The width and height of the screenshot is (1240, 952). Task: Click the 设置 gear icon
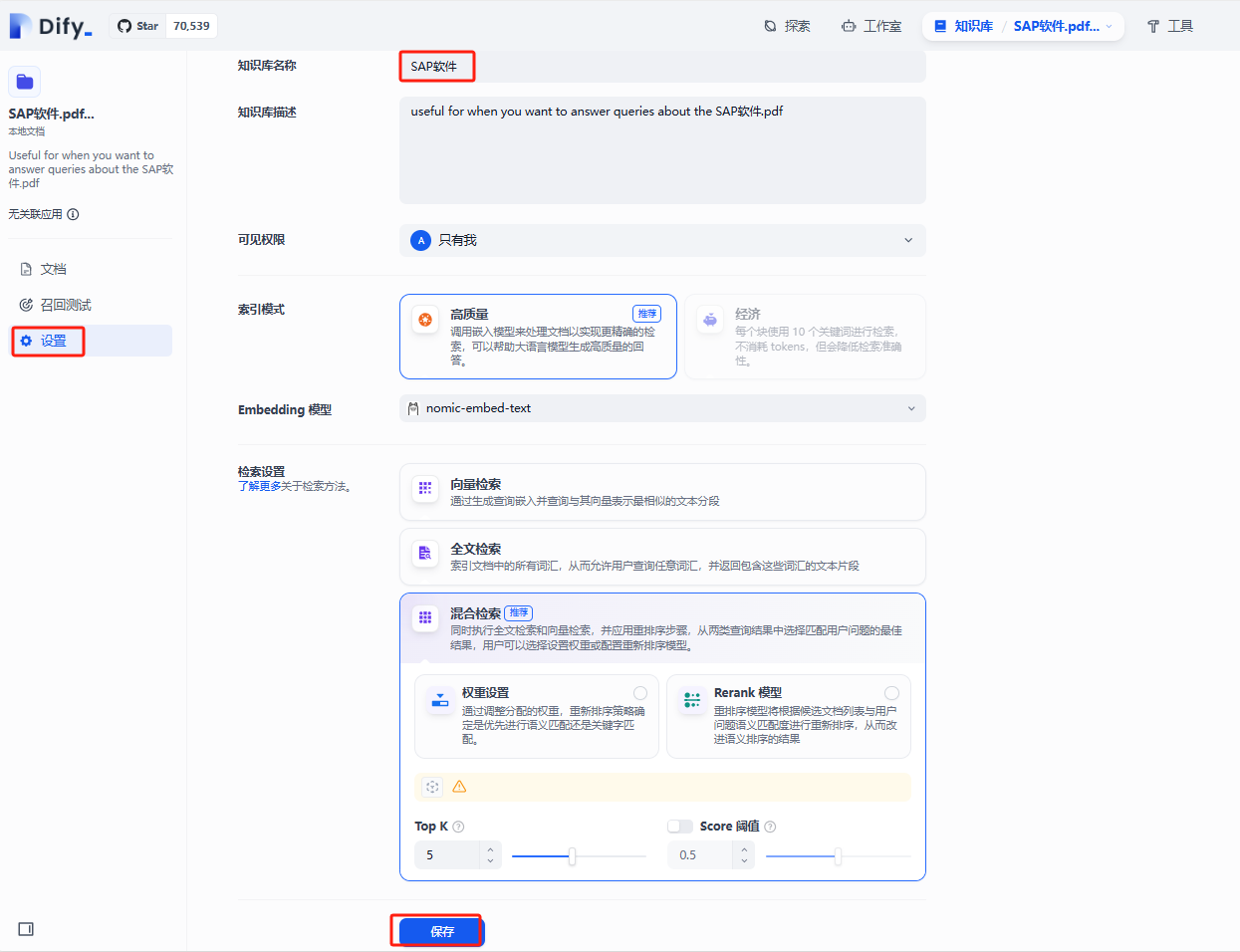pos(26,341)
